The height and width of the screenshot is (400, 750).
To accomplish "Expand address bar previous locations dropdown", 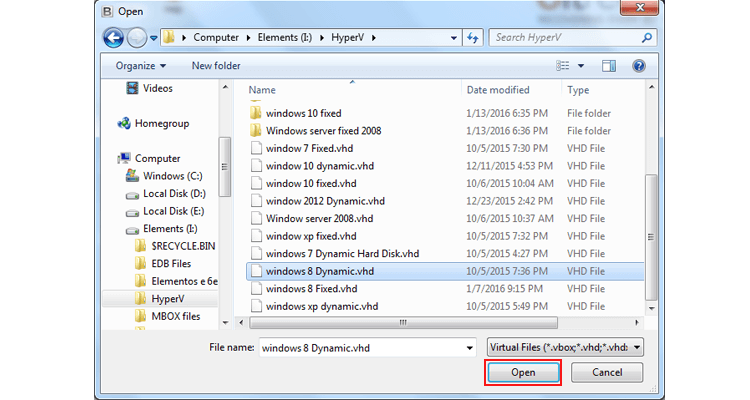I will [453, 38].
